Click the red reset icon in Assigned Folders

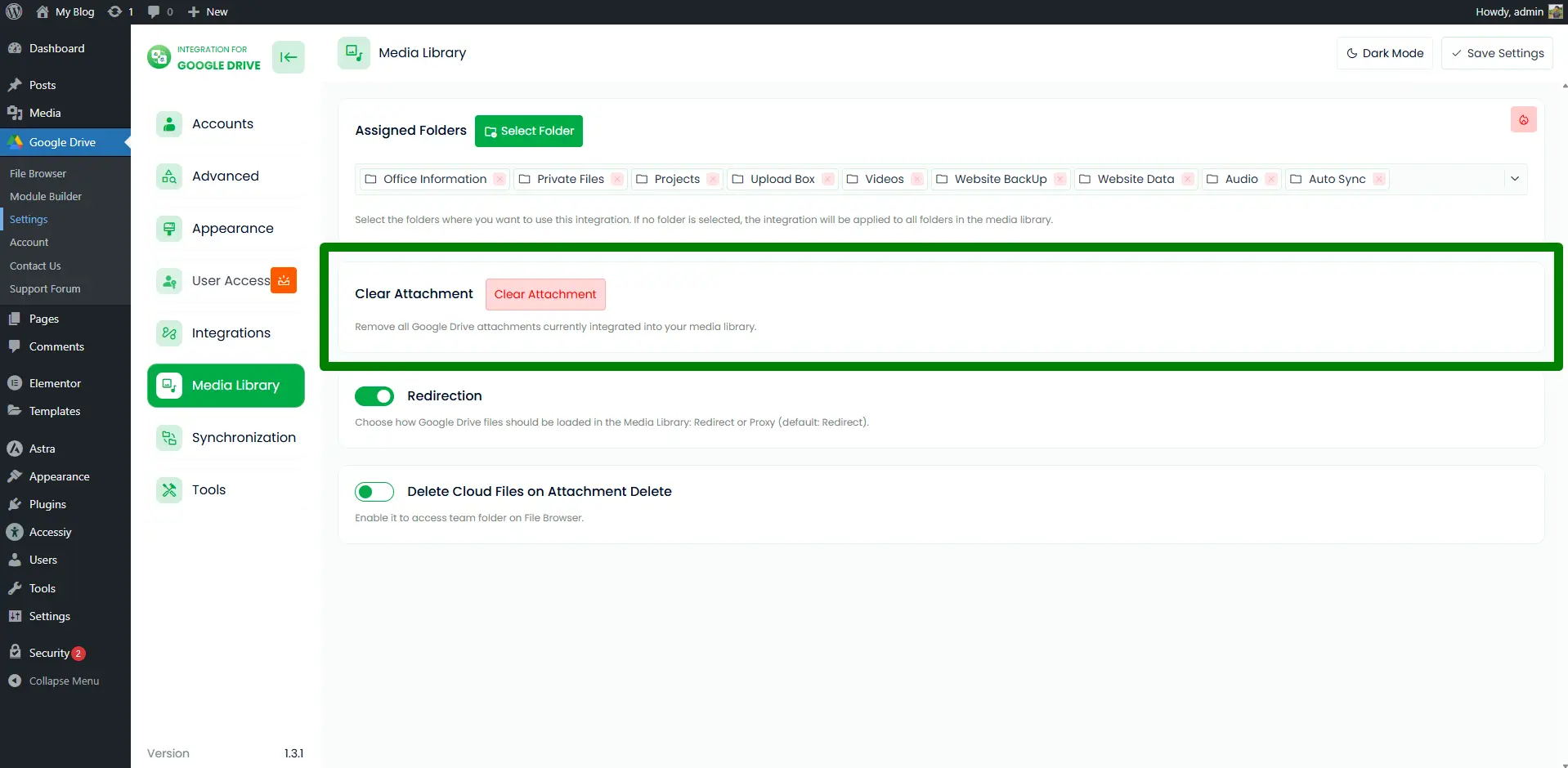(1523, 120)
